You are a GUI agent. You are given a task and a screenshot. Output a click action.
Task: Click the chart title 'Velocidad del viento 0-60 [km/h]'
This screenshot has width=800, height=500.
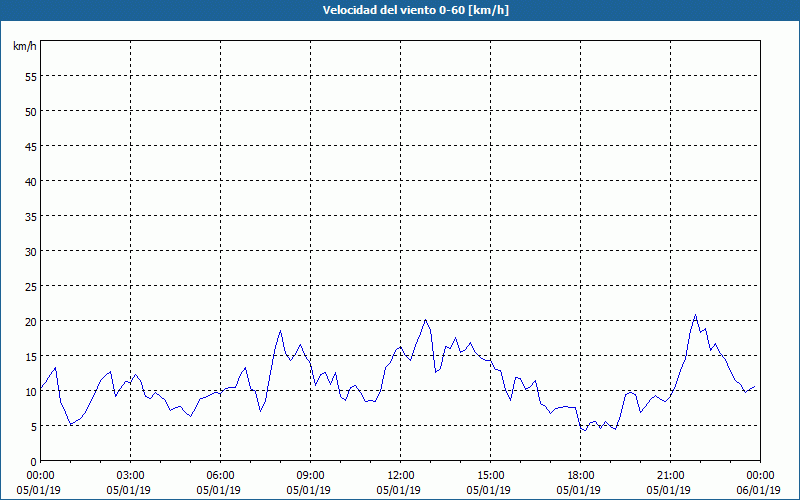(415, 10)
